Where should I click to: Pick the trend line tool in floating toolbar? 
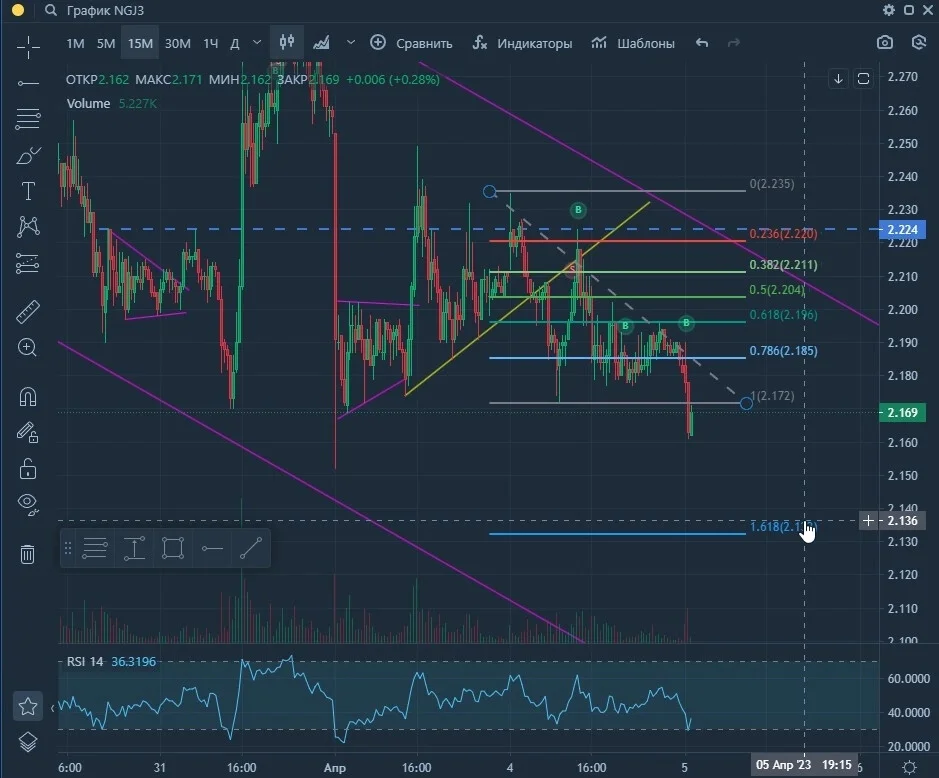tap(251, 548)
